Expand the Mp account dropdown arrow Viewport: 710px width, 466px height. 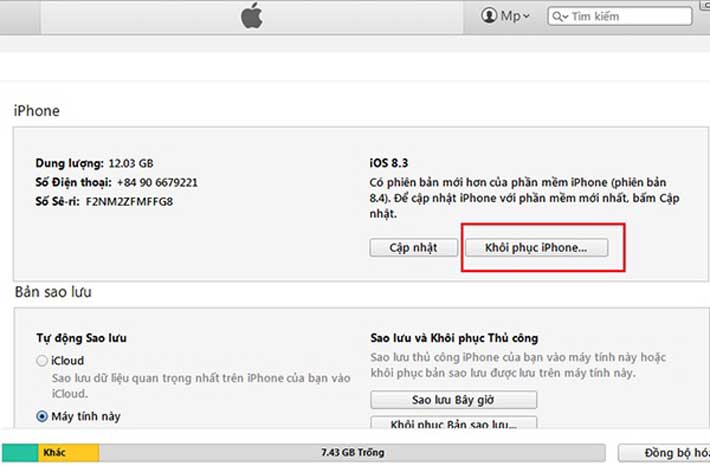[526, 16]
